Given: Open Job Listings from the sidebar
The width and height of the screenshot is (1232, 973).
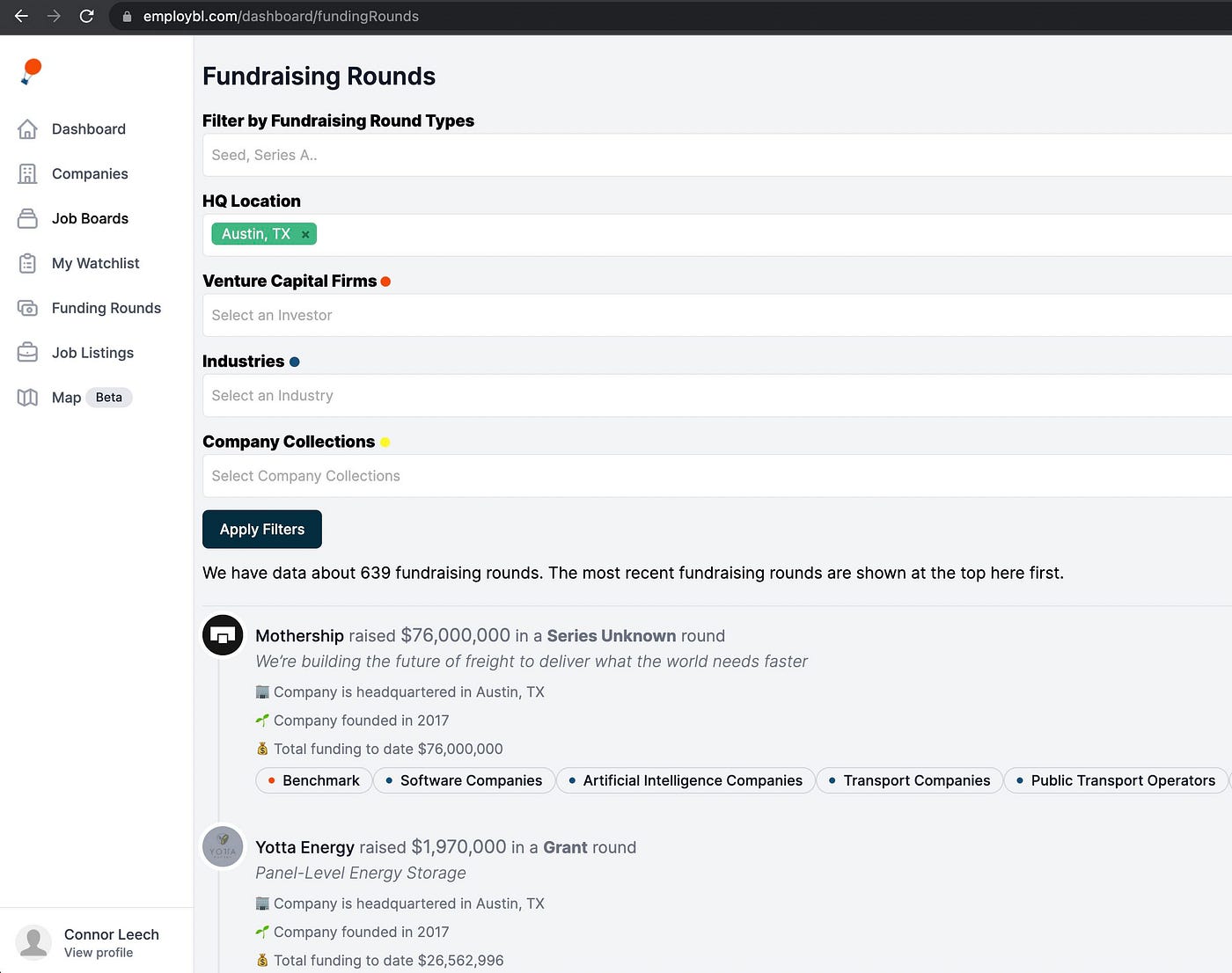Looking at the screenshot, I should [92, 354].
